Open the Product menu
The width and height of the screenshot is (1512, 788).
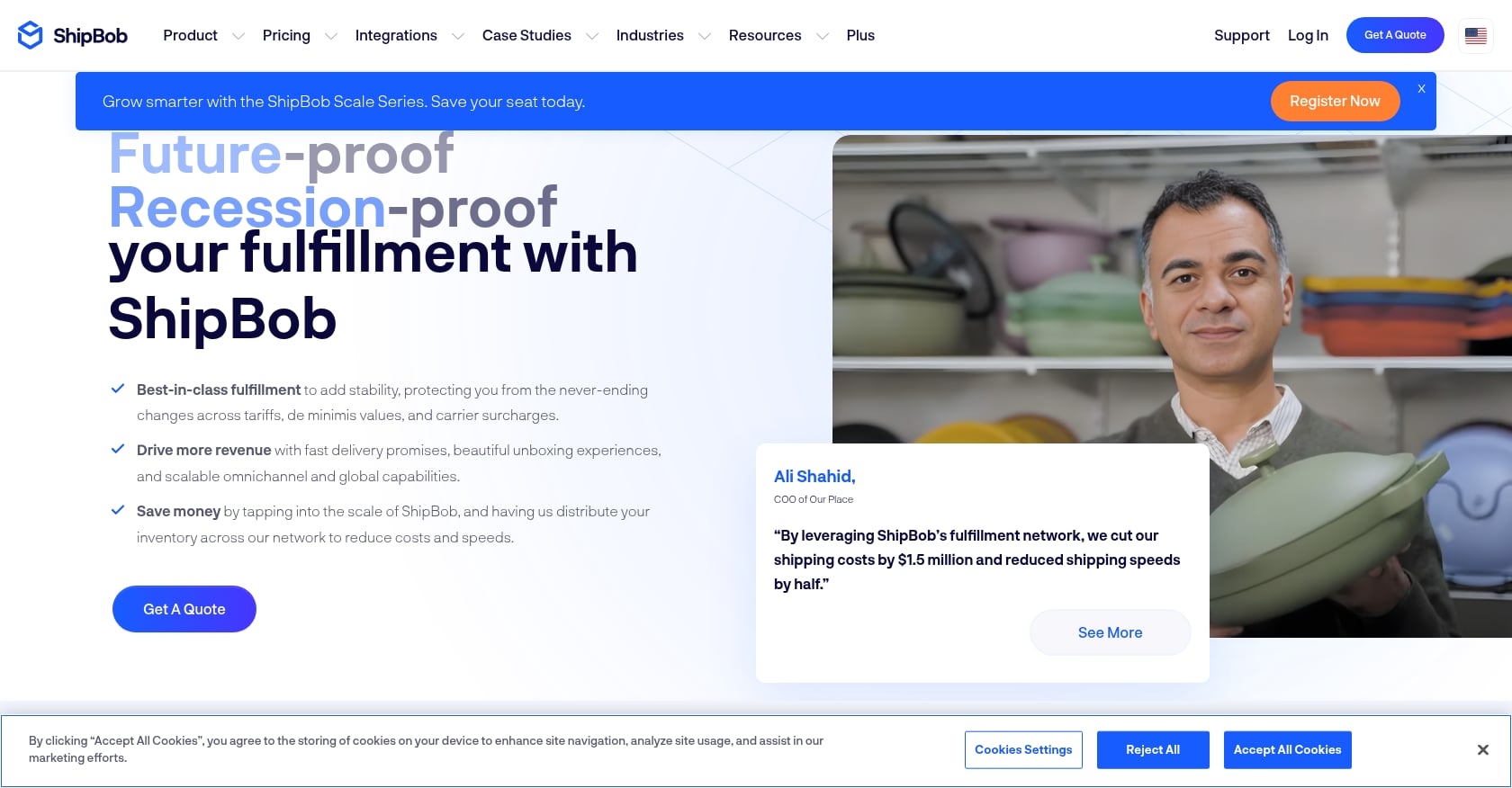tap(190, 35)
